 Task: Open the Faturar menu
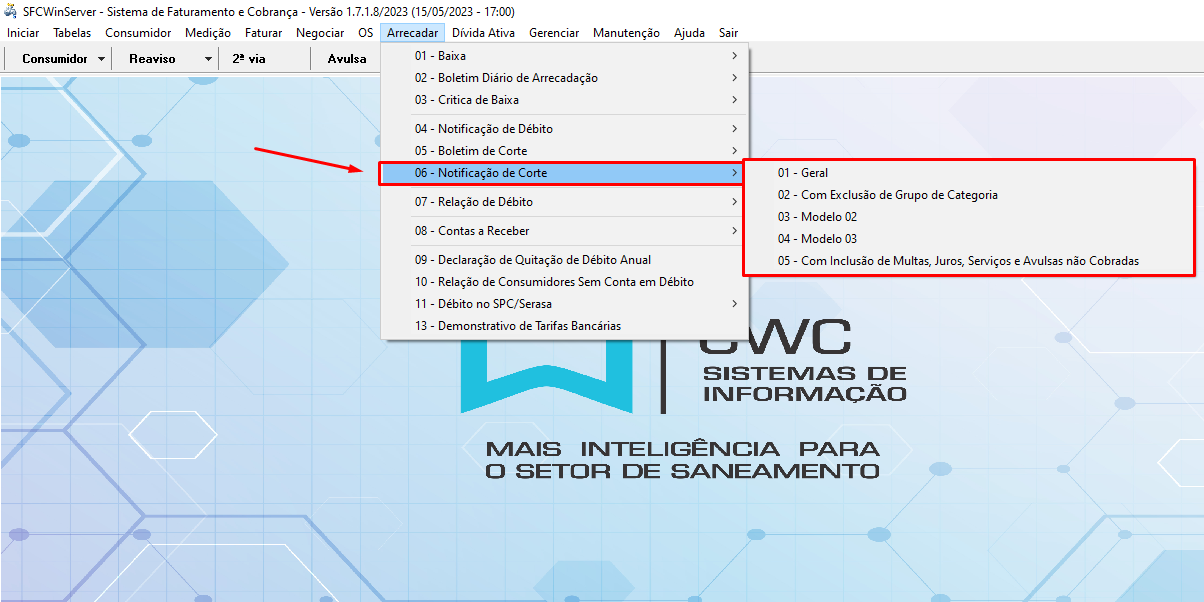coord(263,33)
